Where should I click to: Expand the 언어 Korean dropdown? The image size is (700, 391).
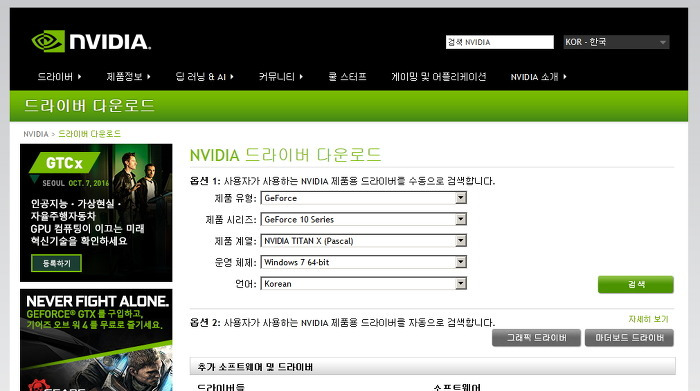pyautogui.click(x=363, y=283)
